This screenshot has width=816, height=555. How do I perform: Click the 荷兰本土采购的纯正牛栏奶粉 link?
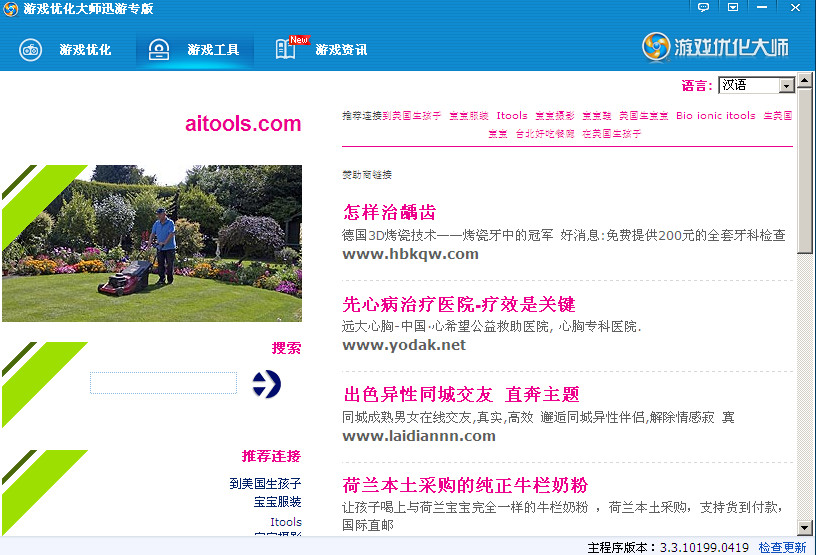(465, 486)
